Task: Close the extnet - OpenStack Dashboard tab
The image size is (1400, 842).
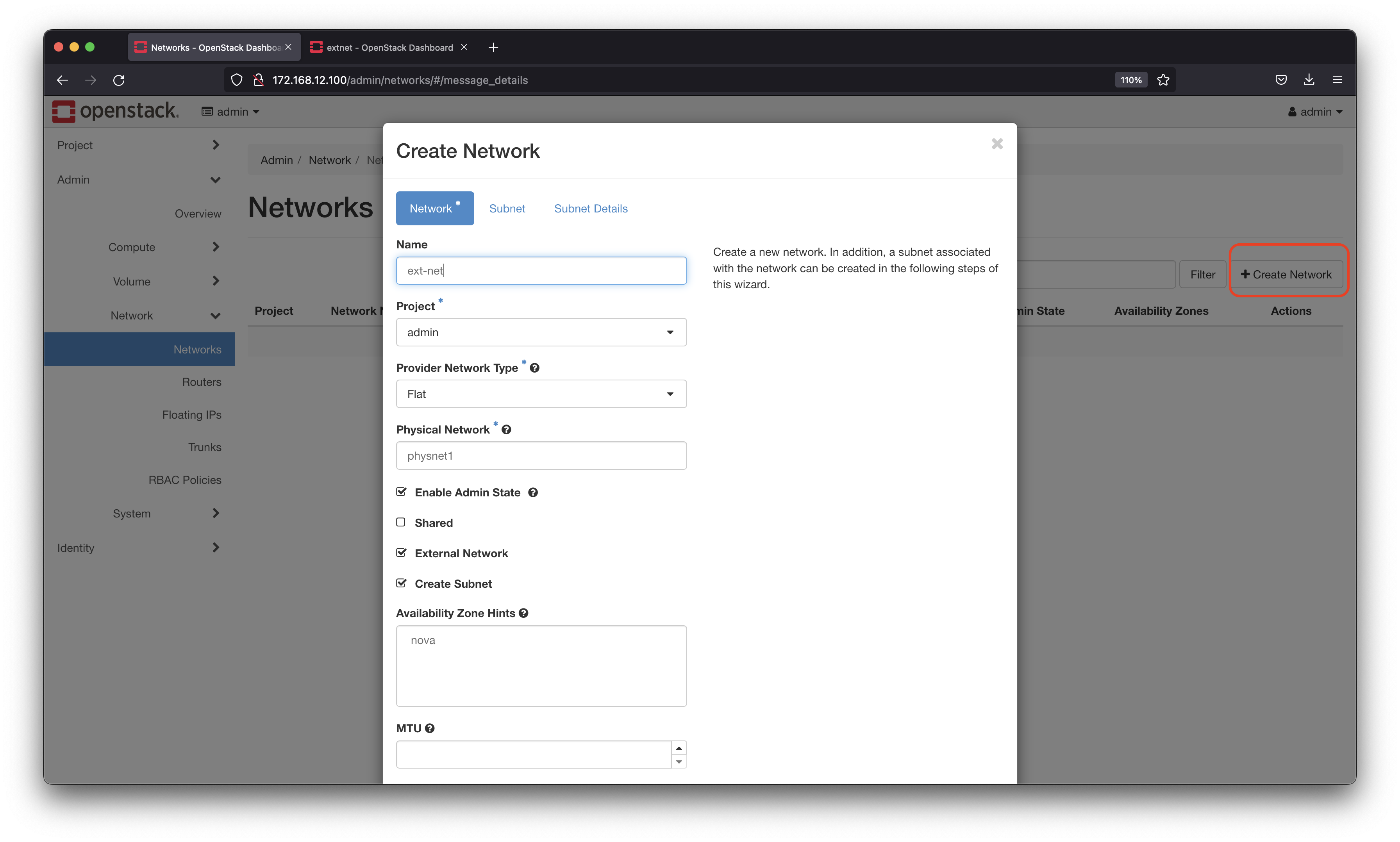Action: 464,47
